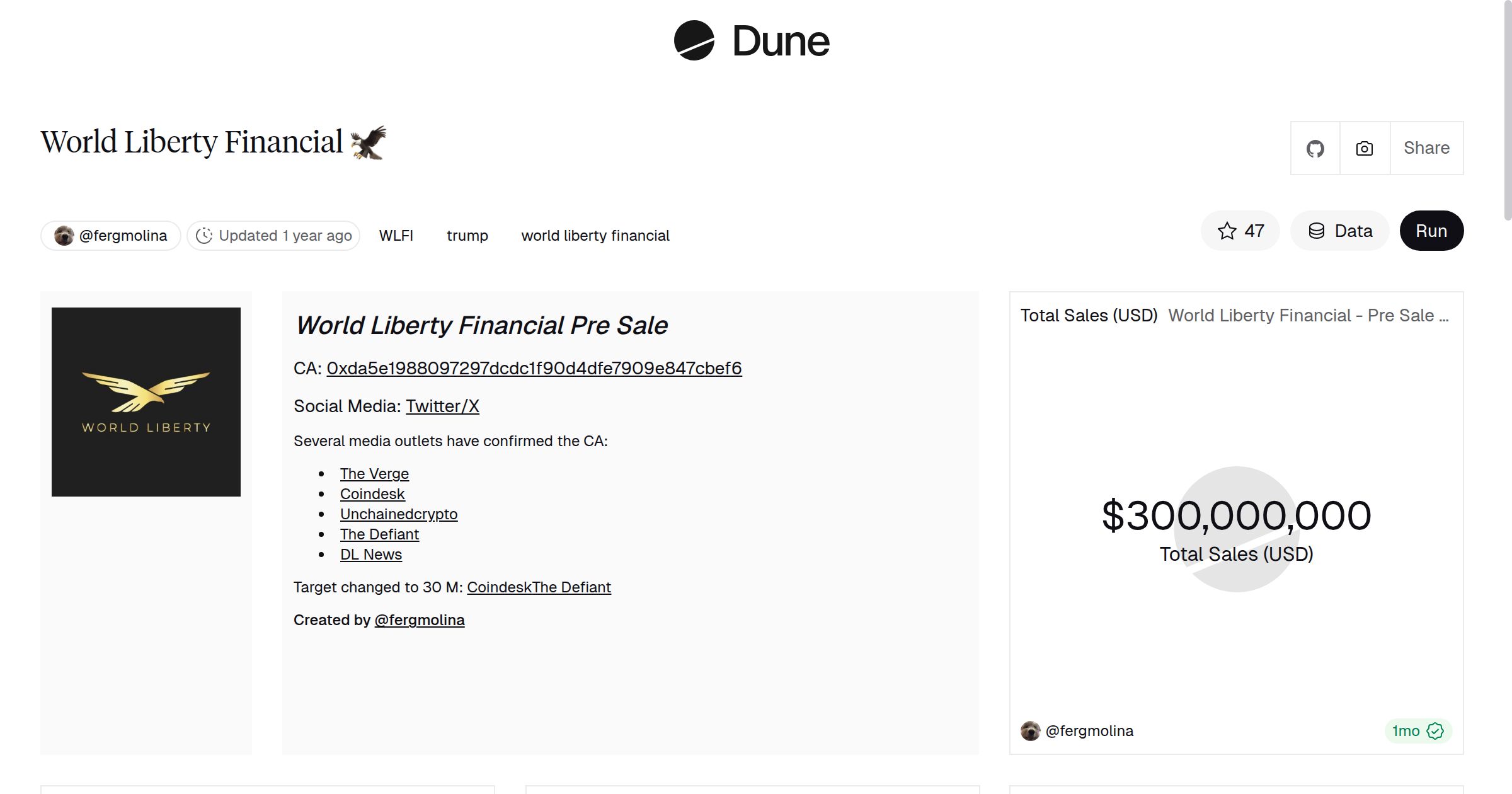1512x794 pixels.
Task: Follow The Verge confirmation link
Action: point(374,473)
